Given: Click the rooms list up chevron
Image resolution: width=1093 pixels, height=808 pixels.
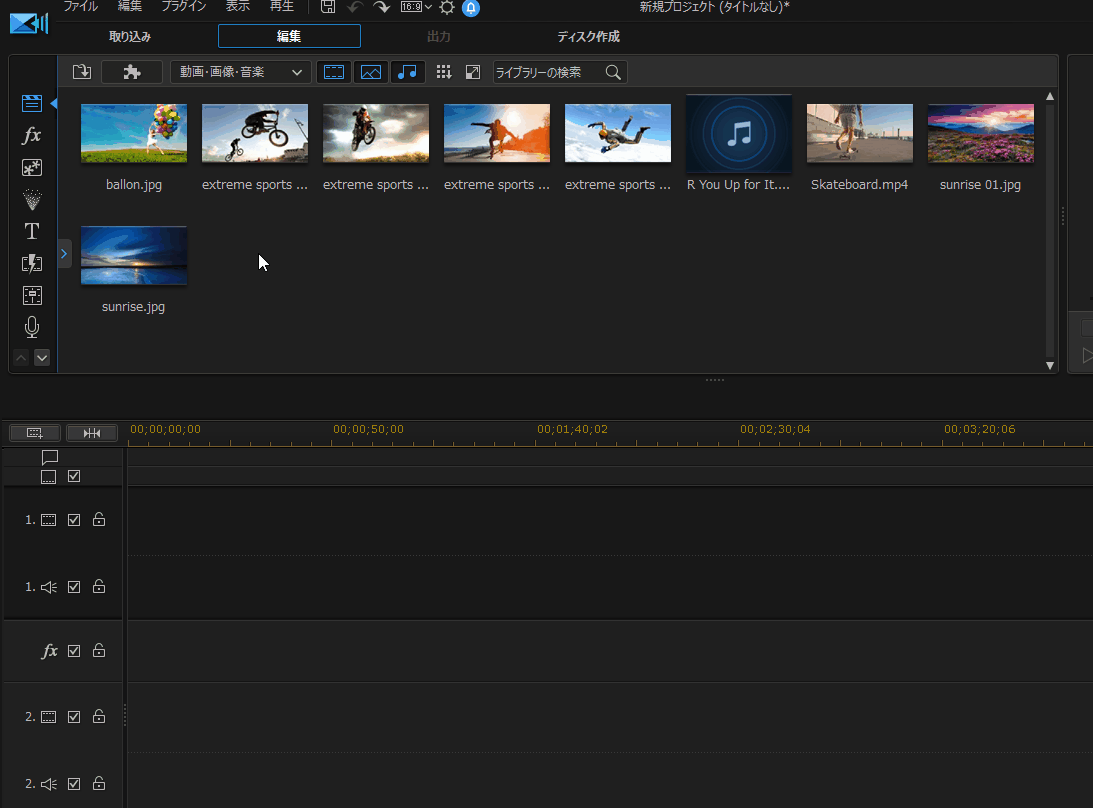Looking at the screenshot, I should tap(21, 358).
